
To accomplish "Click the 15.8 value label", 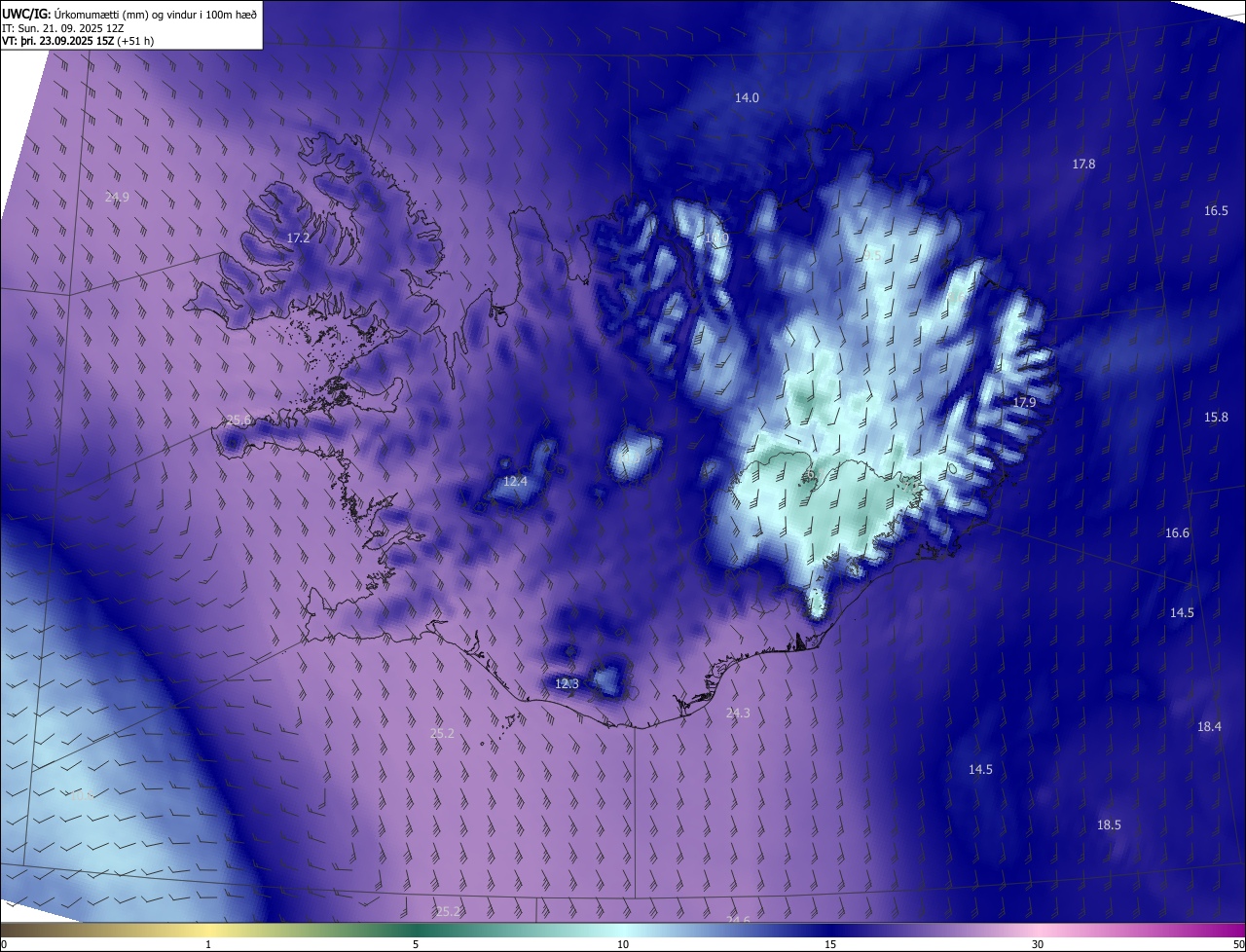I will (1216, 418).
